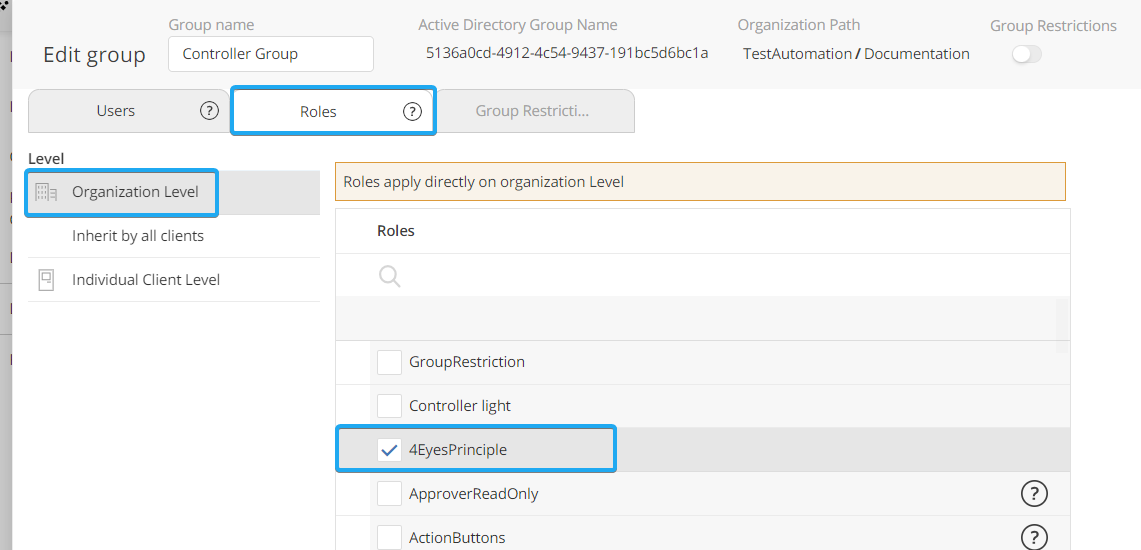Switch to the Roles tab
Viewport: 1141px width, 550px height.
(x=318, y=112)
